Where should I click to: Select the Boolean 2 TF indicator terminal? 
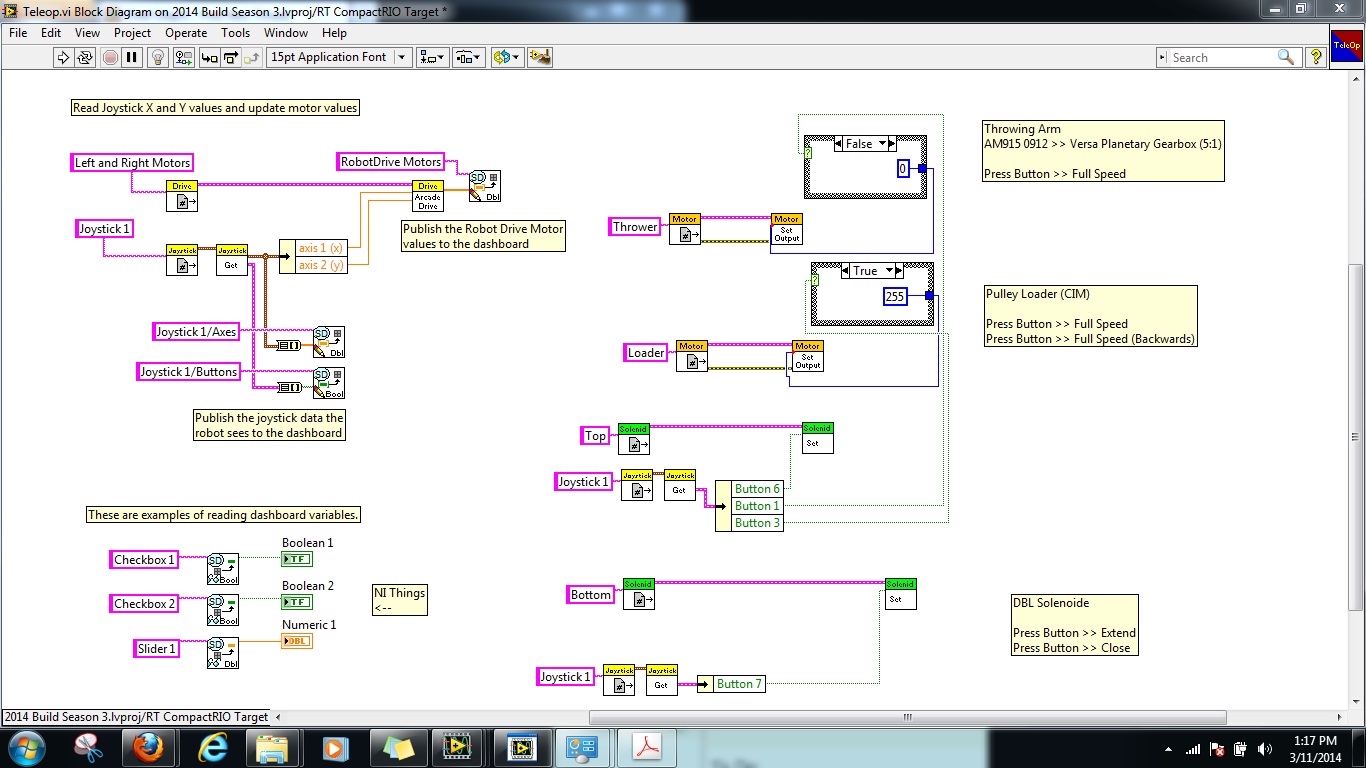click(297, 602)
